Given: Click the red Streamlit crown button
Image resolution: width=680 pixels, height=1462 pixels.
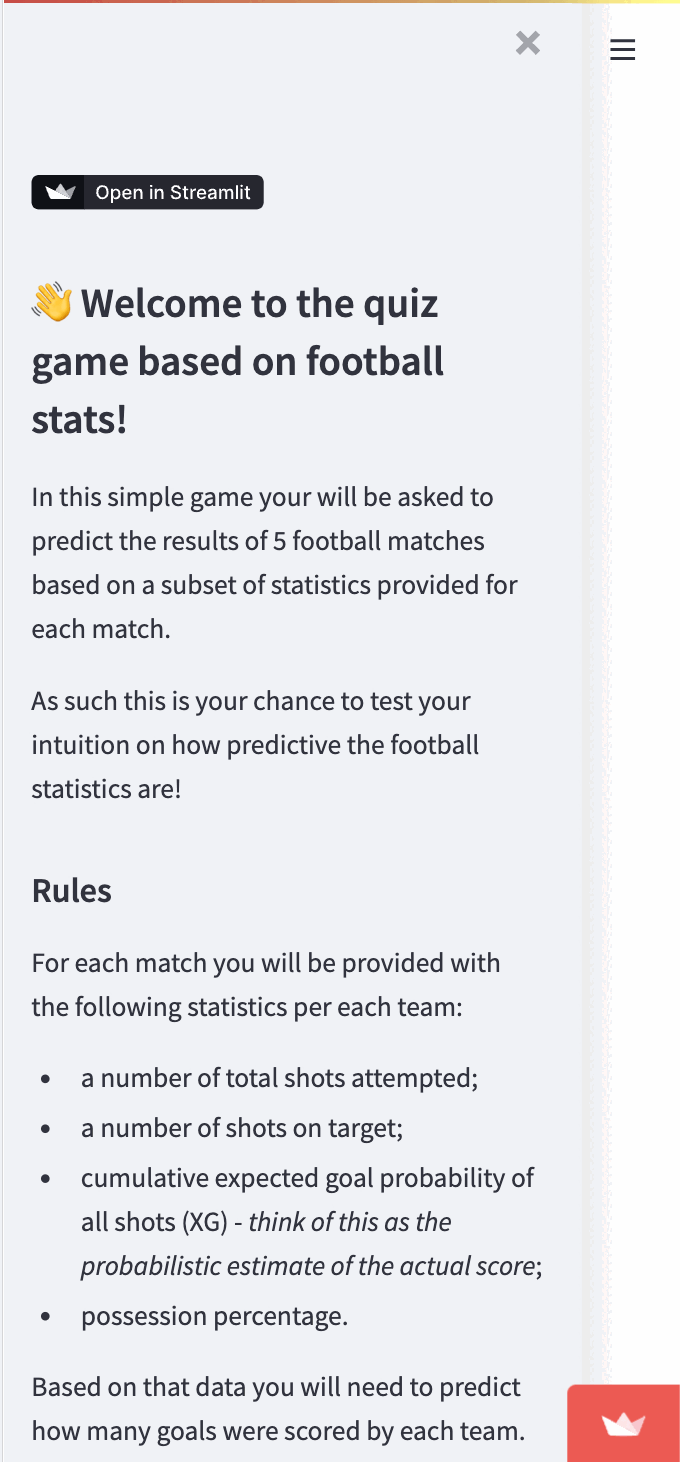Looking at the screenshot, I should coord(624,1424).
